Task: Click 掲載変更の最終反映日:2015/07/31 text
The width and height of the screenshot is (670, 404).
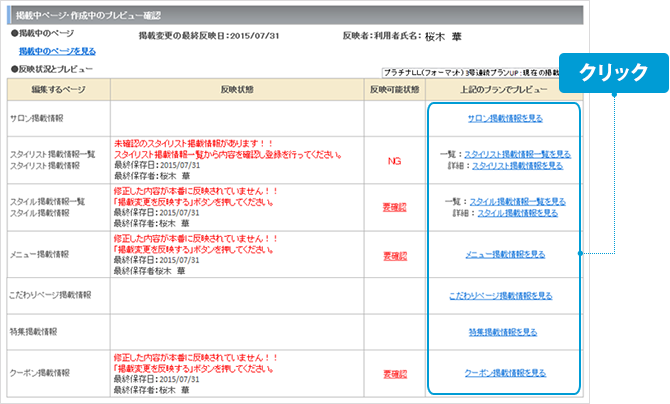Action: [209, 36]
